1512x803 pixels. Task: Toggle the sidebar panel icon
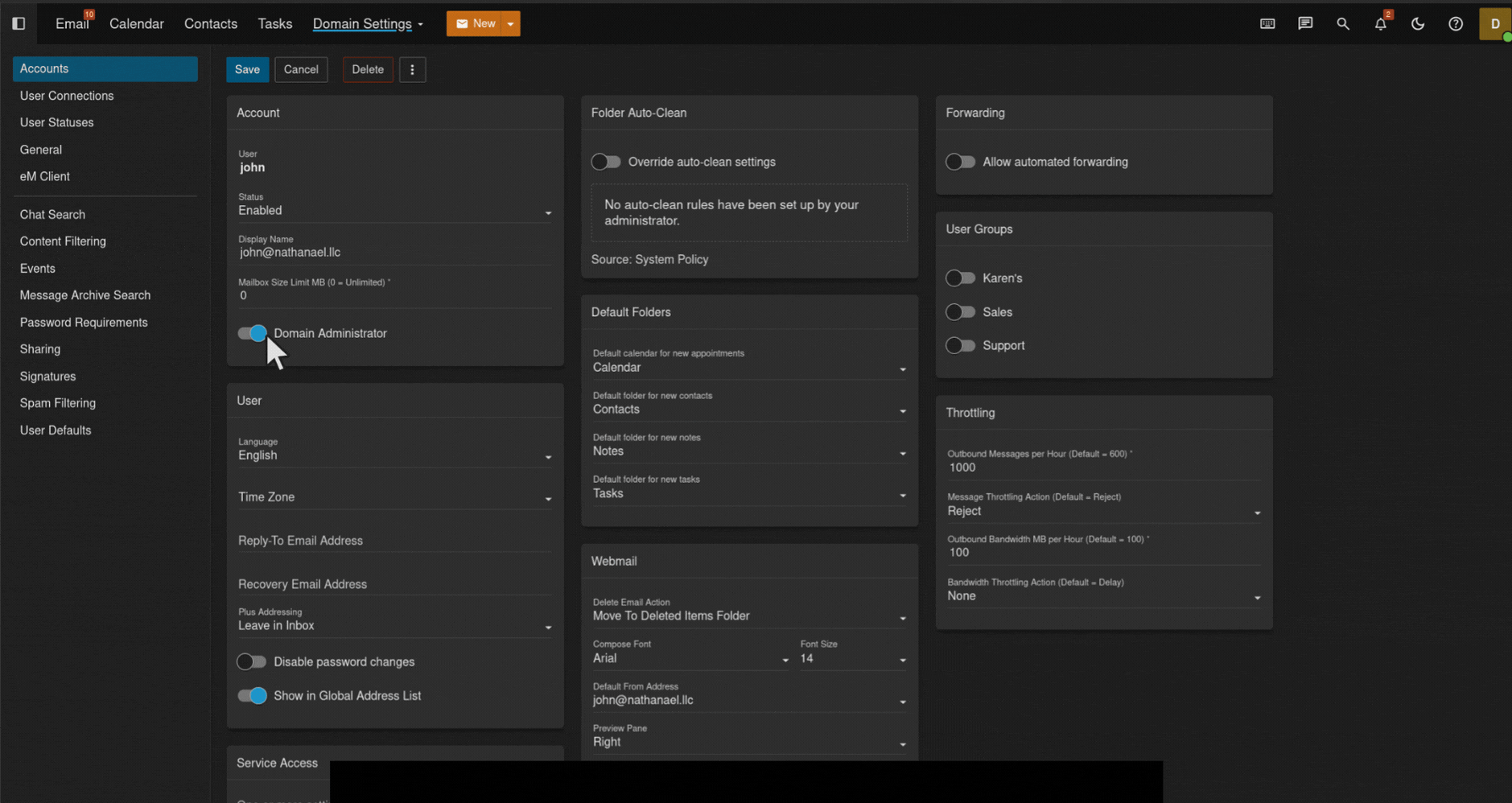[19, 23]
